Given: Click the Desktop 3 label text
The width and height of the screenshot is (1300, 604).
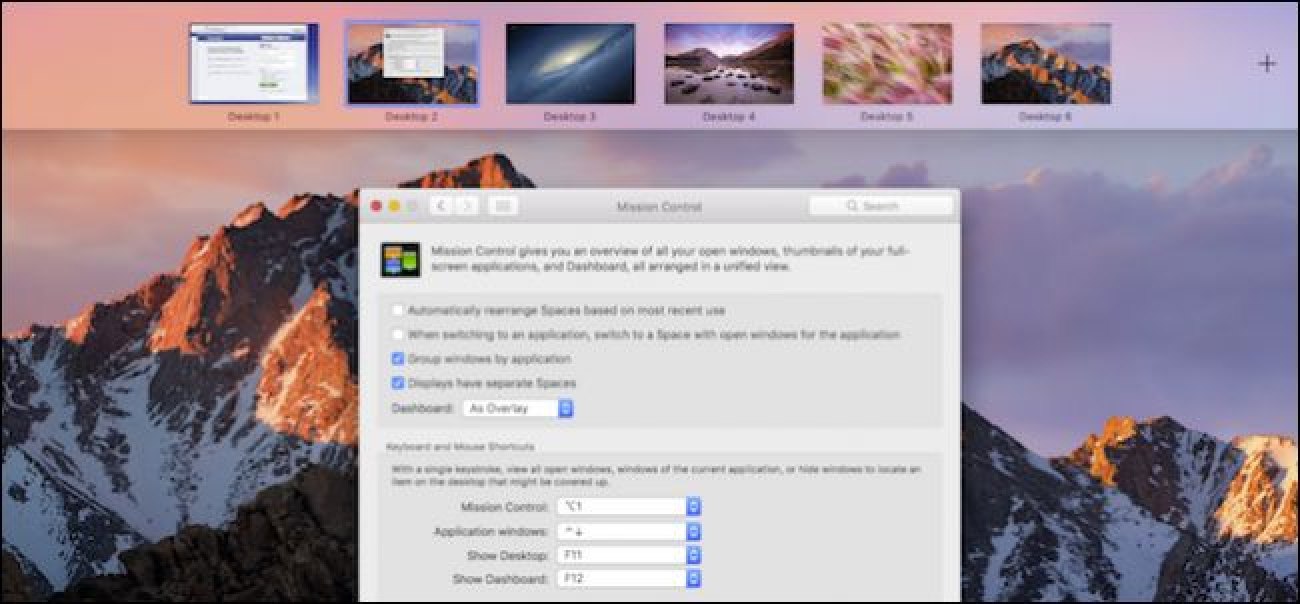Looking at the screenshot, I should 570,117.
